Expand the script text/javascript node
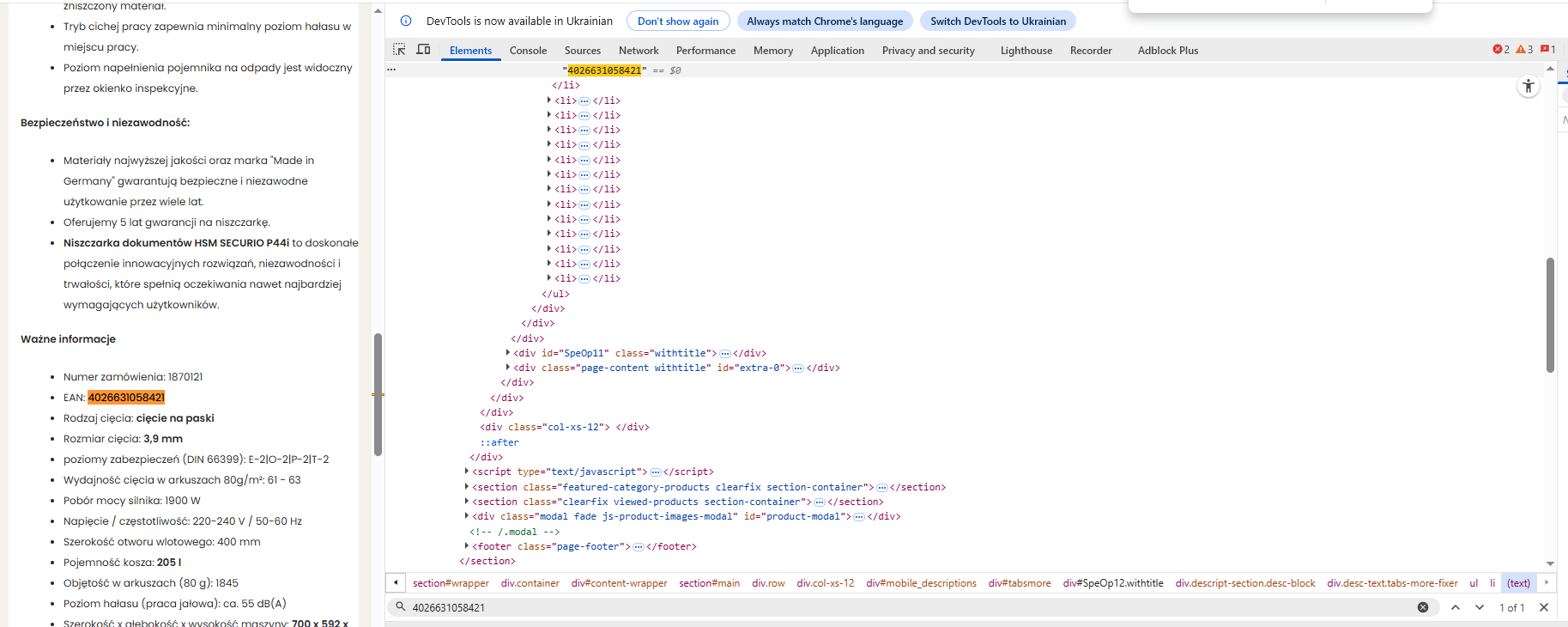The image size is (1568, 627). click(467, 472)
